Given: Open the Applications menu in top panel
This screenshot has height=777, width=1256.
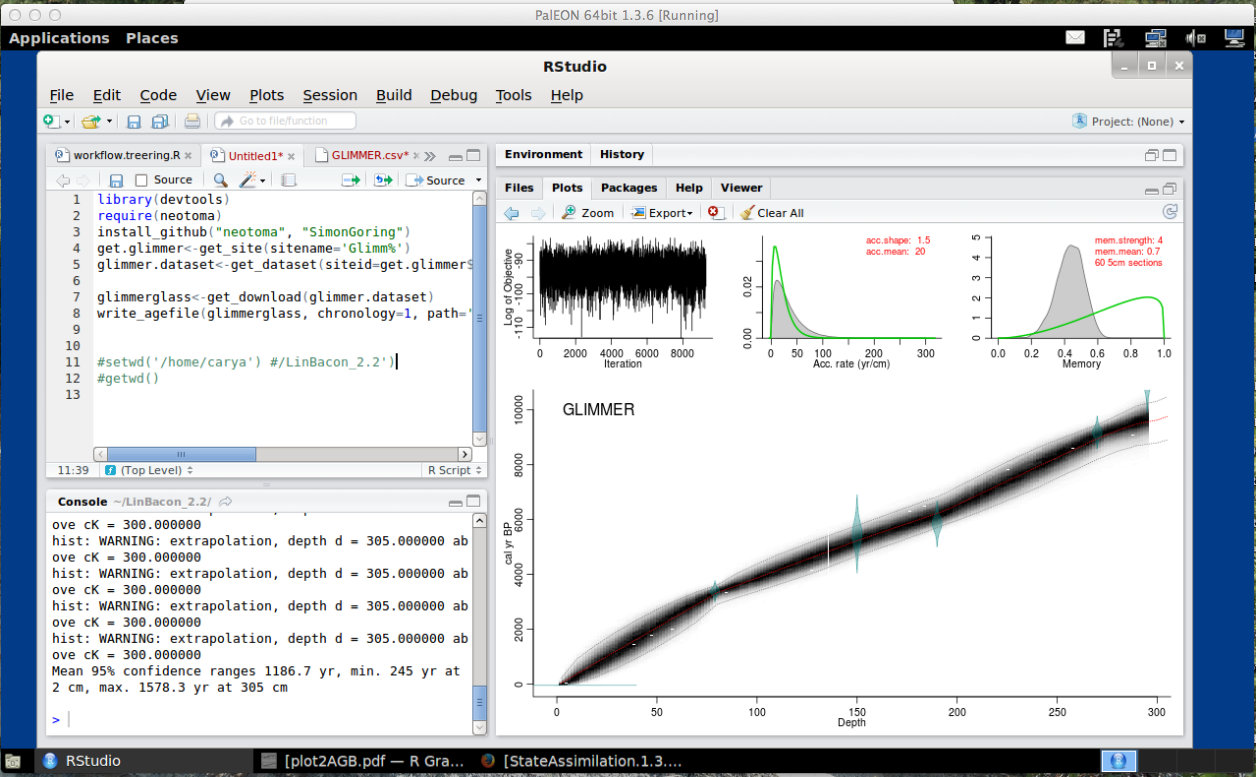Looking at the screenshot, I should click(59, 38).
